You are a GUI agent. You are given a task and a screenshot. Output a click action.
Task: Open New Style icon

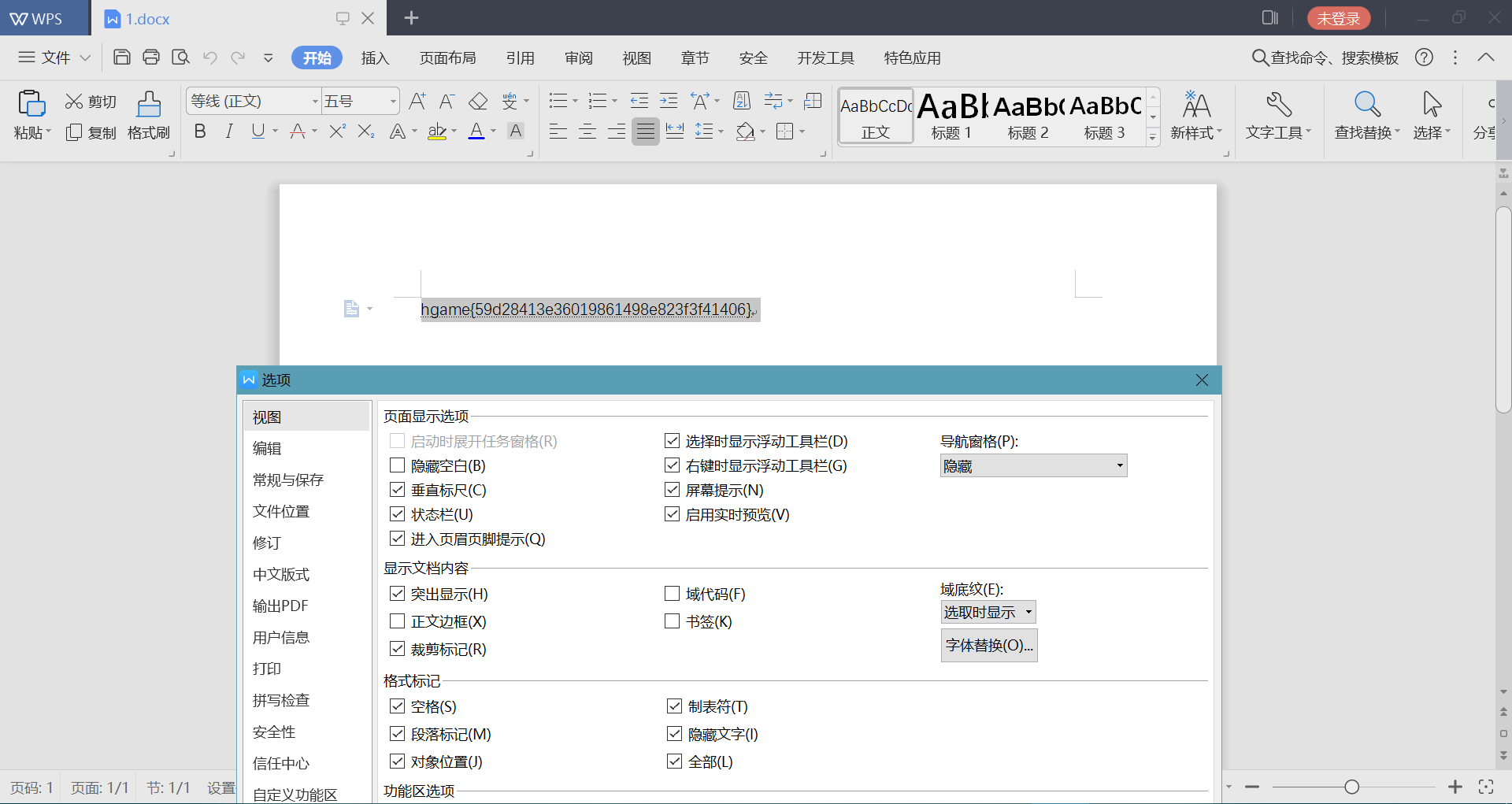point(1196,105)
